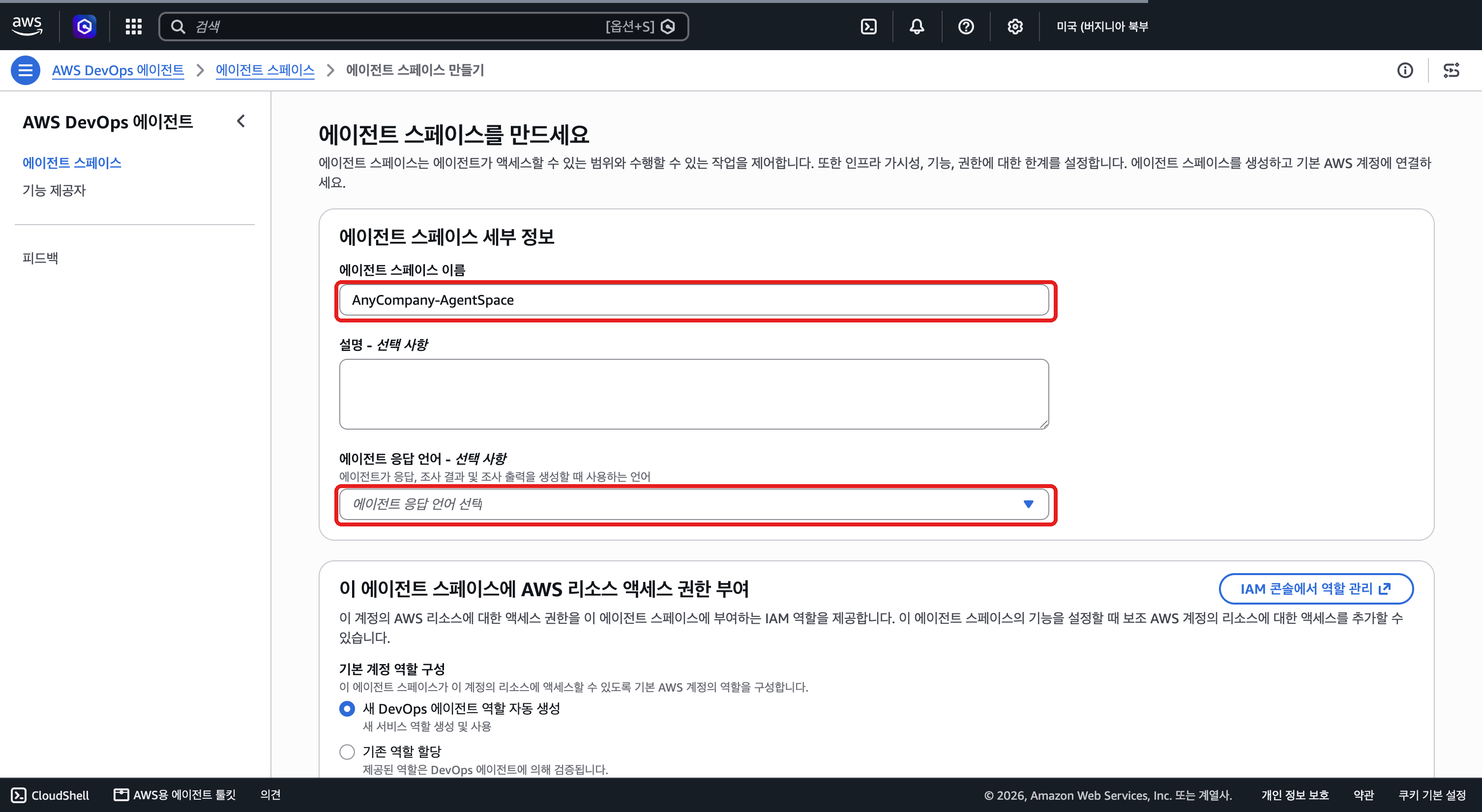Click the 설명 description text area

[x=694, y=395]
